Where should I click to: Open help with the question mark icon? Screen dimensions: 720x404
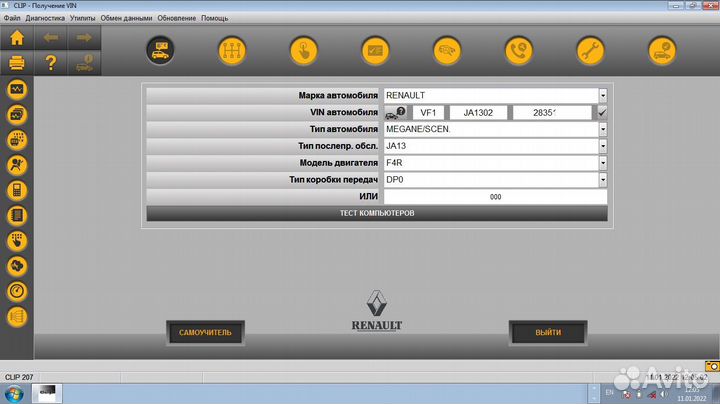[51, 62]
